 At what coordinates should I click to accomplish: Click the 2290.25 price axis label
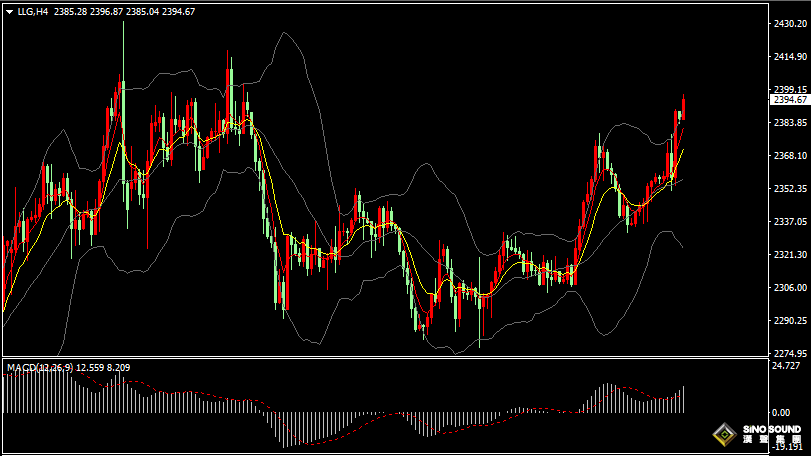tap(789, 320)
